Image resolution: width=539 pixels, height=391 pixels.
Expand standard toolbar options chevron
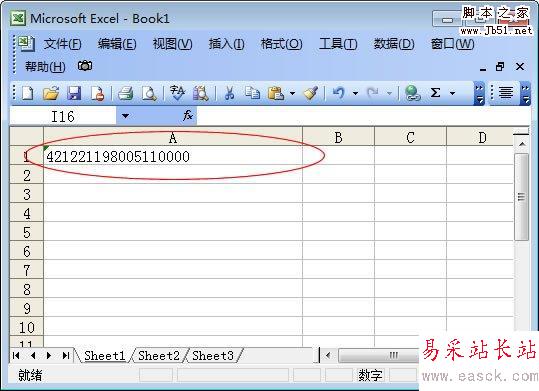(x=479, y=93)
